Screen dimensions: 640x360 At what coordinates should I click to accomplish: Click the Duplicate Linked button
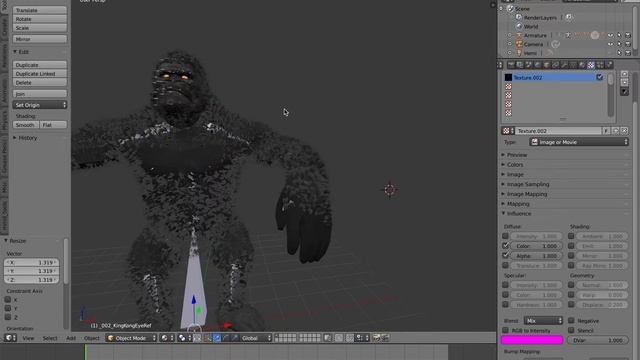coord(40,74)
